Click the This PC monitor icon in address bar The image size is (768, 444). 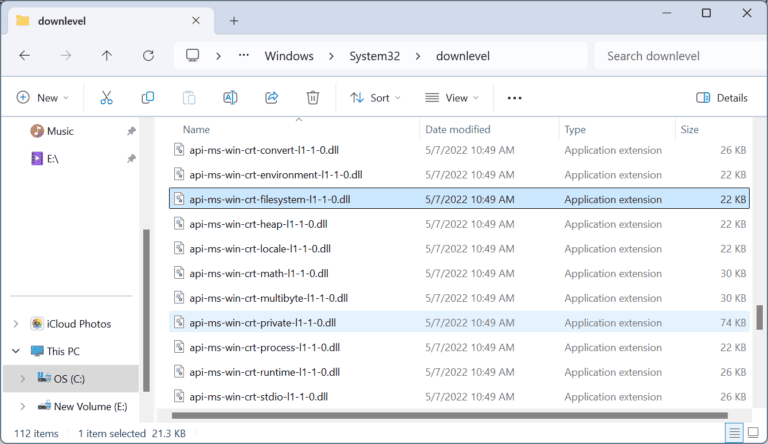pos(192,55)
